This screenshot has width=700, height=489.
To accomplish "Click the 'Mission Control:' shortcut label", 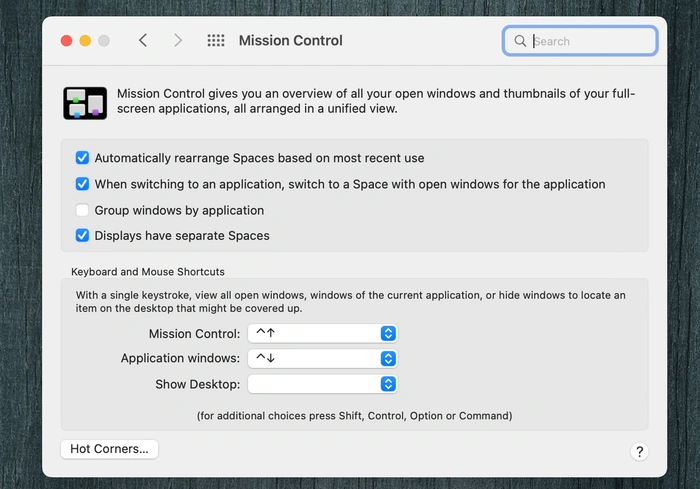I will coord(194,334).
